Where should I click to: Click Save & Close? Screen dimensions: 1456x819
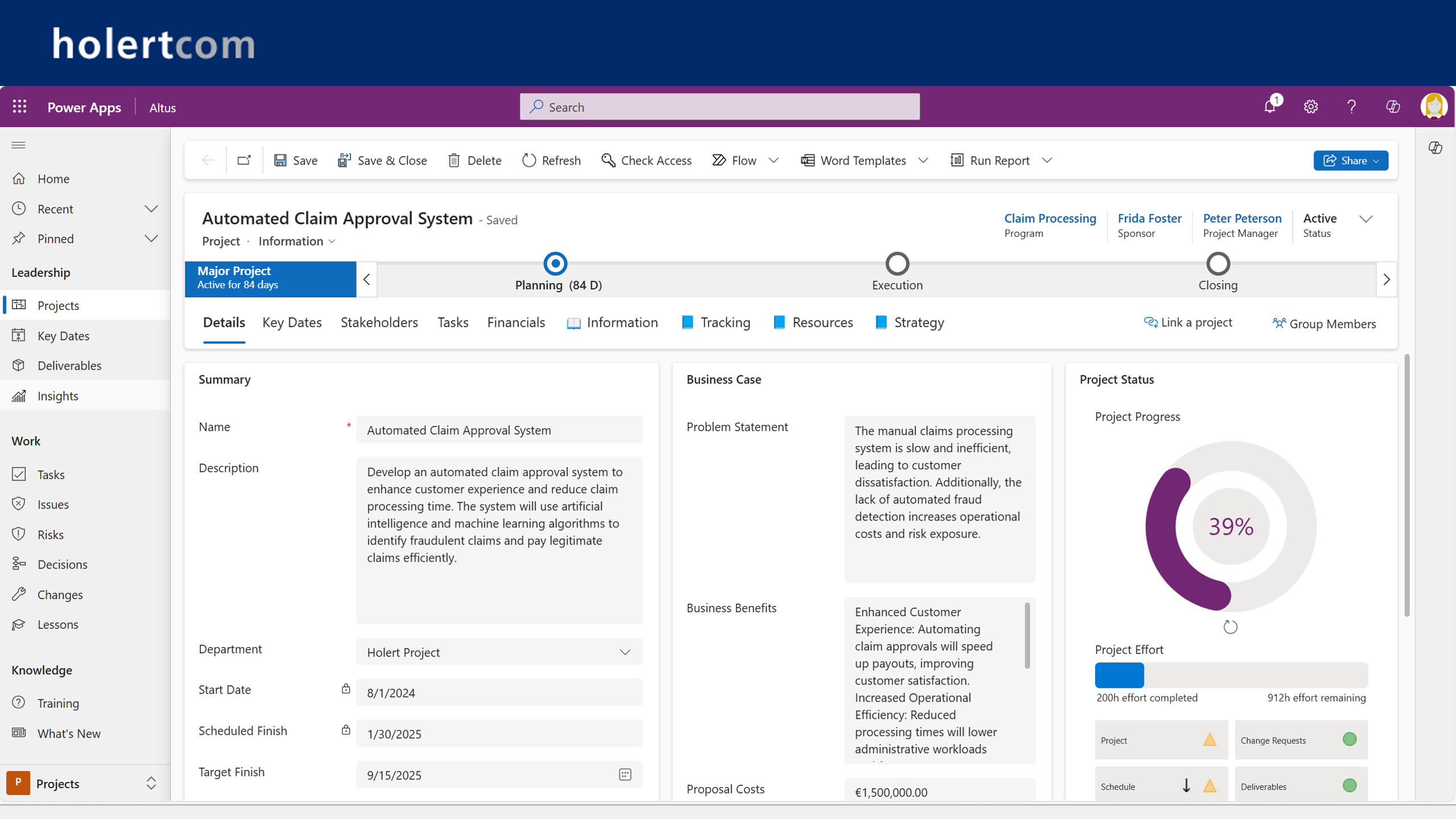[x=382, y=161]
